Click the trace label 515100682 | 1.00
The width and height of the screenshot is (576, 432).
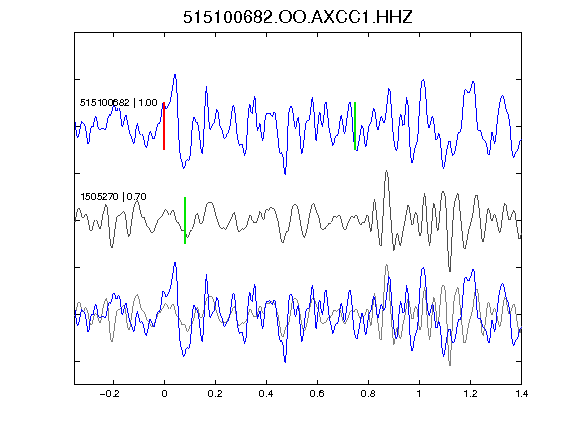point(118,102)
